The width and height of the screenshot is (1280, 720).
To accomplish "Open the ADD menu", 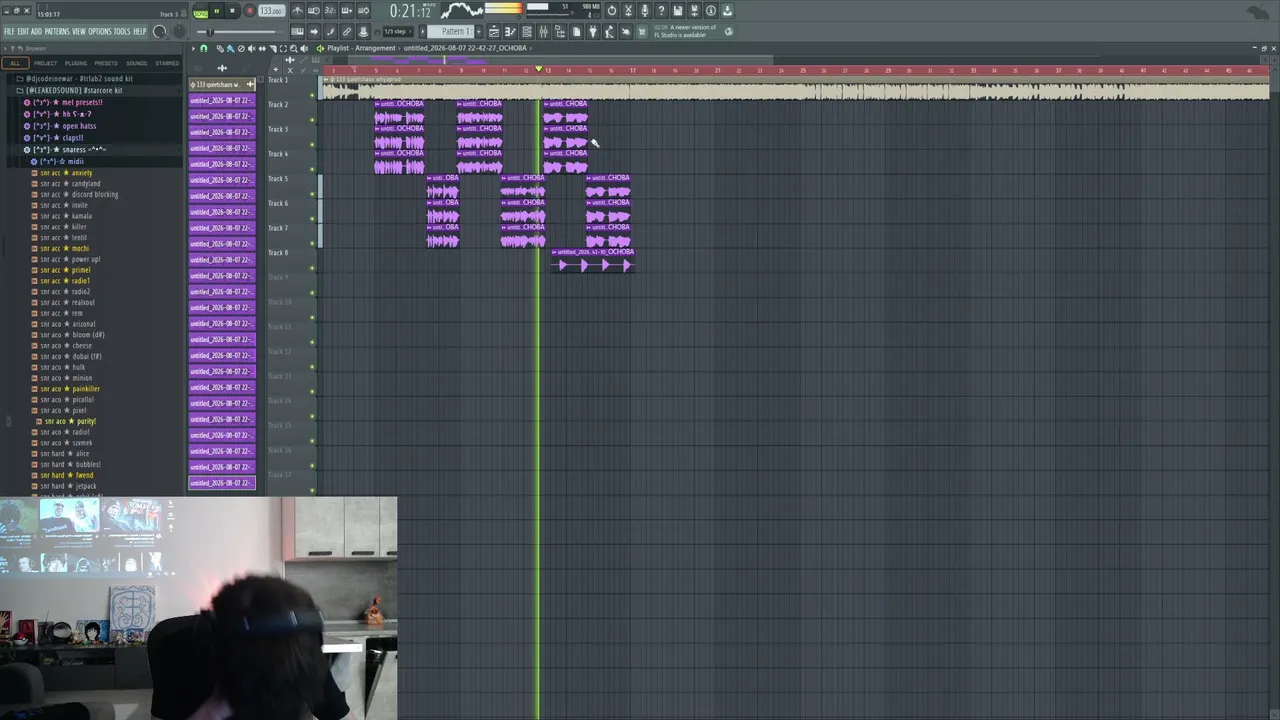I will 37,32.
